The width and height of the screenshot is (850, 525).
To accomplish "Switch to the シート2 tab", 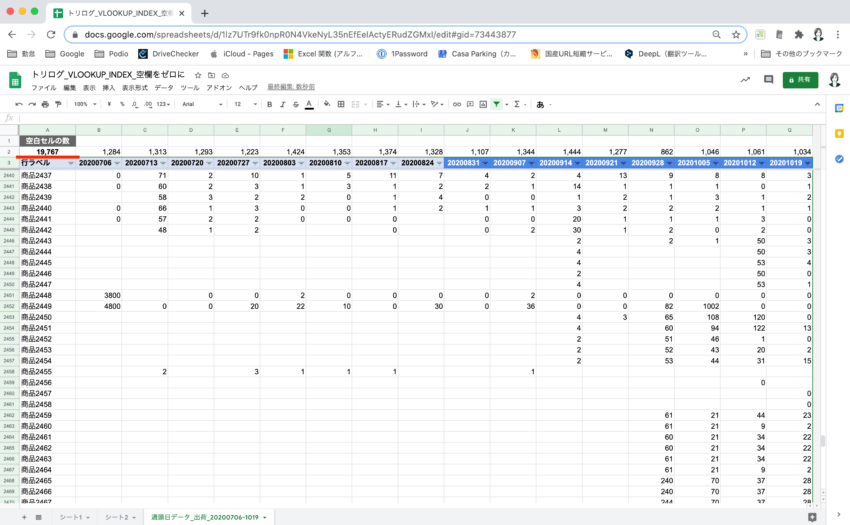I will 118,517.
